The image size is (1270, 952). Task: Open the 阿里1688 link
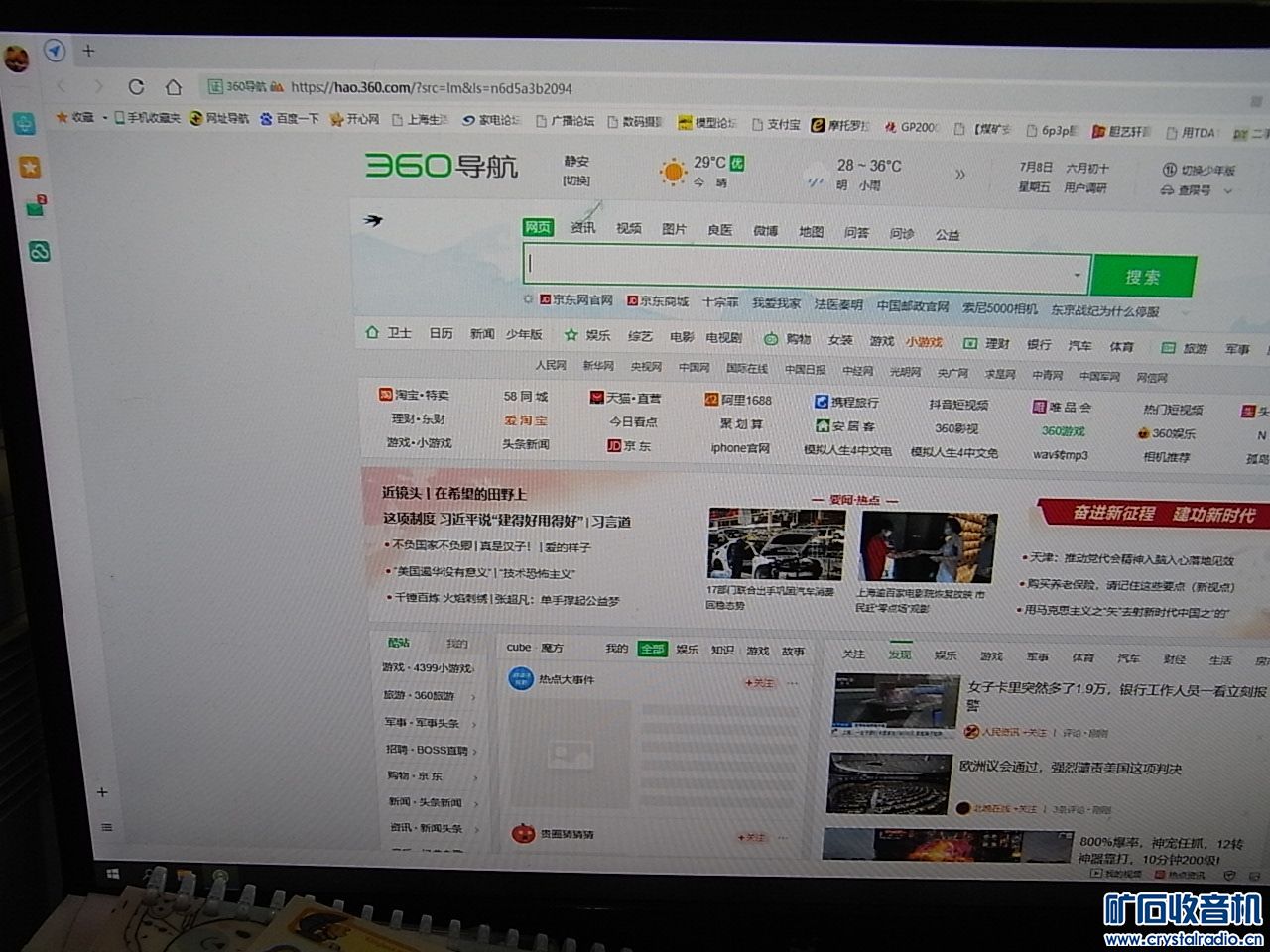click(x=737, y=400)
